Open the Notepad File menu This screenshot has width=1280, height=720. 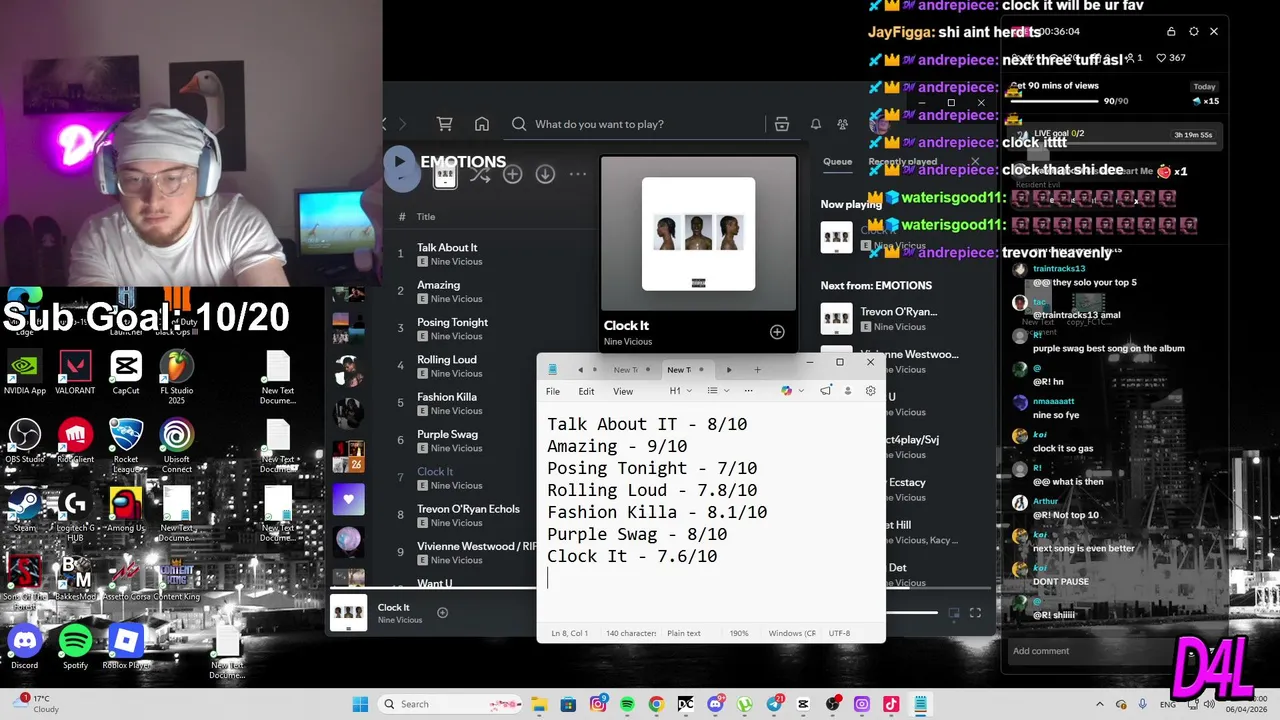pos(553,391)
